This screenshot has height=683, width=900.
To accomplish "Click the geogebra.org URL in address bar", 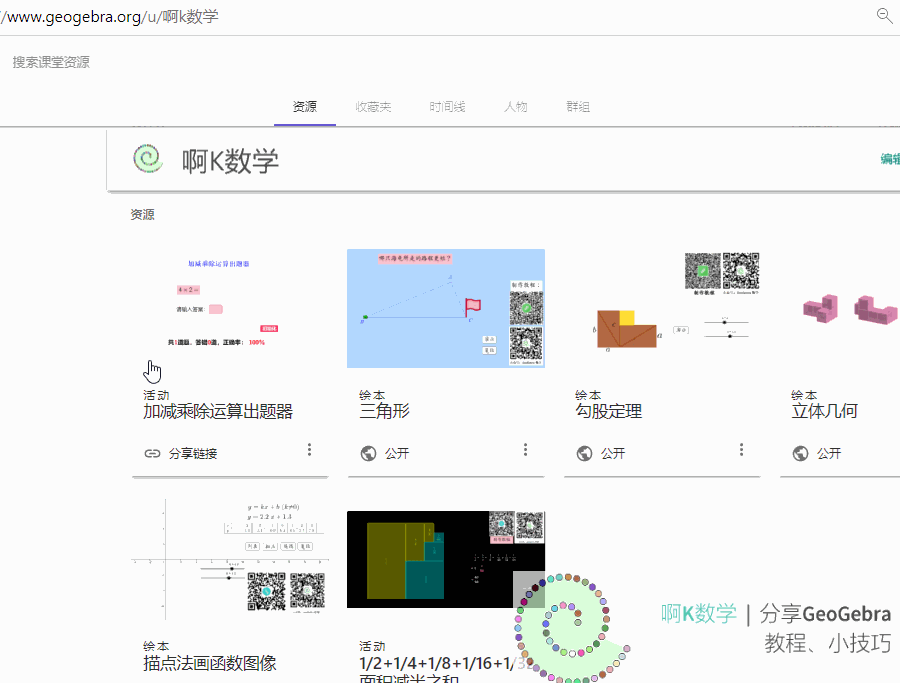I will (x=109, y=17).
